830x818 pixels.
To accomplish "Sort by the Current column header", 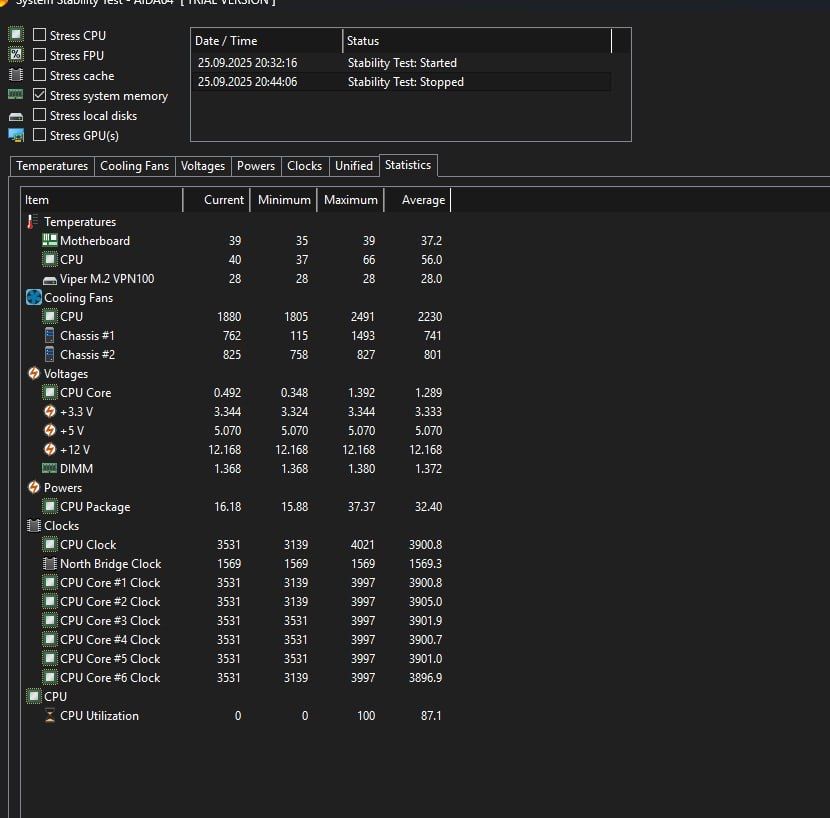I will 216,200.
